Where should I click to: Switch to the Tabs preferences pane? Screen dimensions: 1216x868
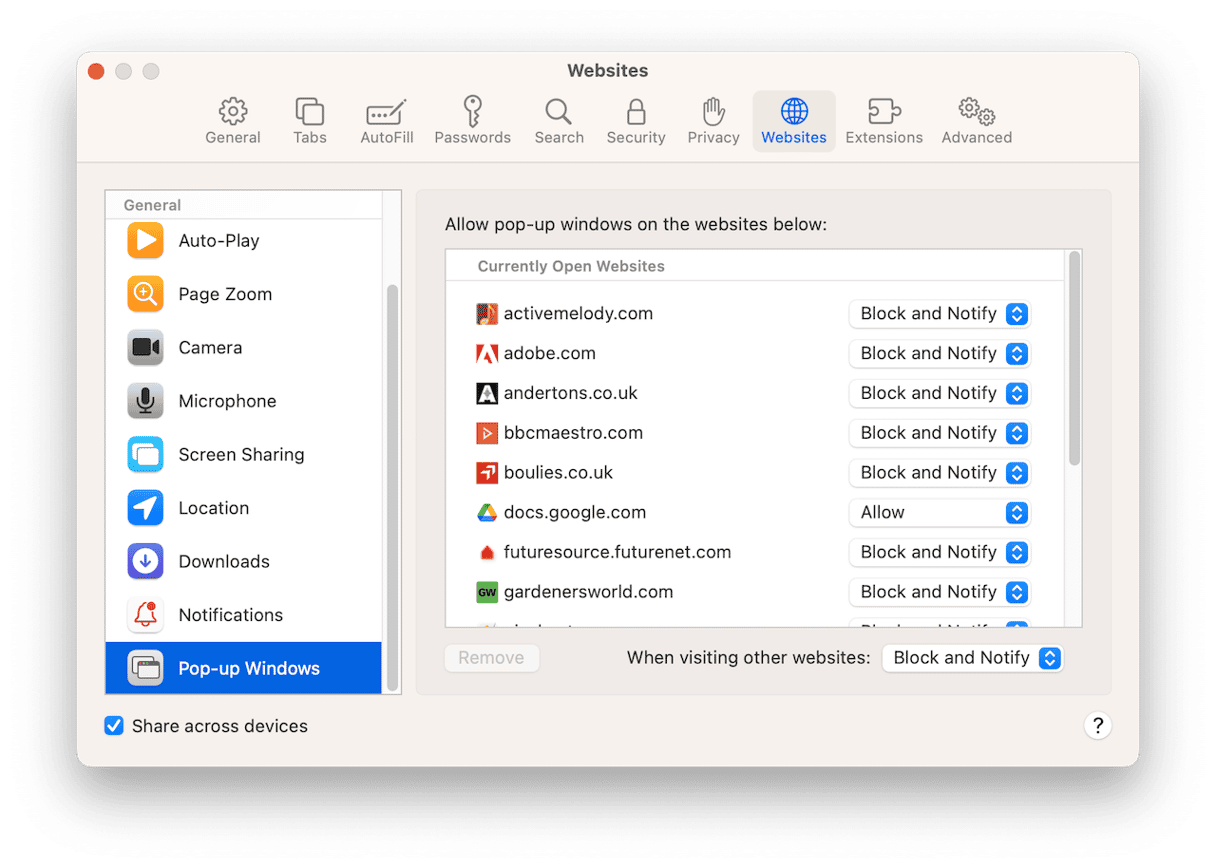point(310,122)
